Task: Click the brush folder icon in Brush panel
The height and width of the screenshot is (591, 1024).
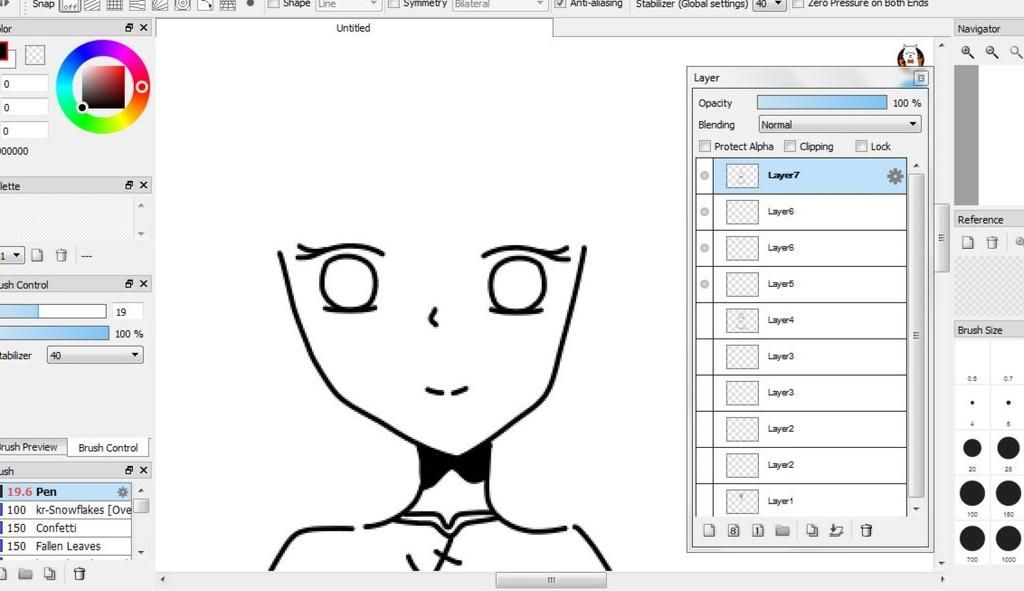Action: click(x=25, y=574)
